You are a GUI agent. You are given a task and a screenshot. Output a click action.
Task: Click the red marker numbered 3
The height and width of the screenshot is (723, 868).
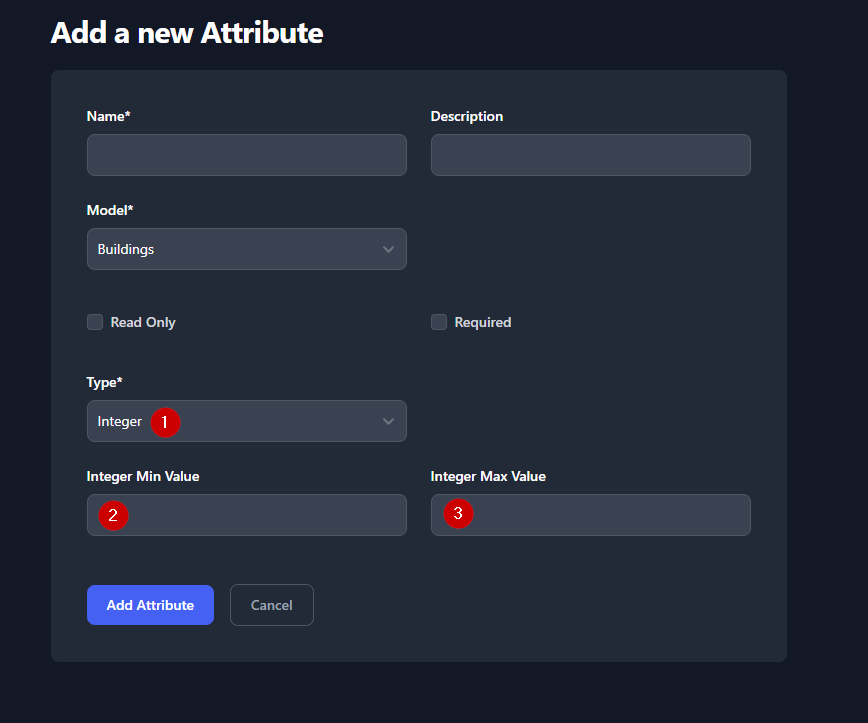(x=458, y=514)
